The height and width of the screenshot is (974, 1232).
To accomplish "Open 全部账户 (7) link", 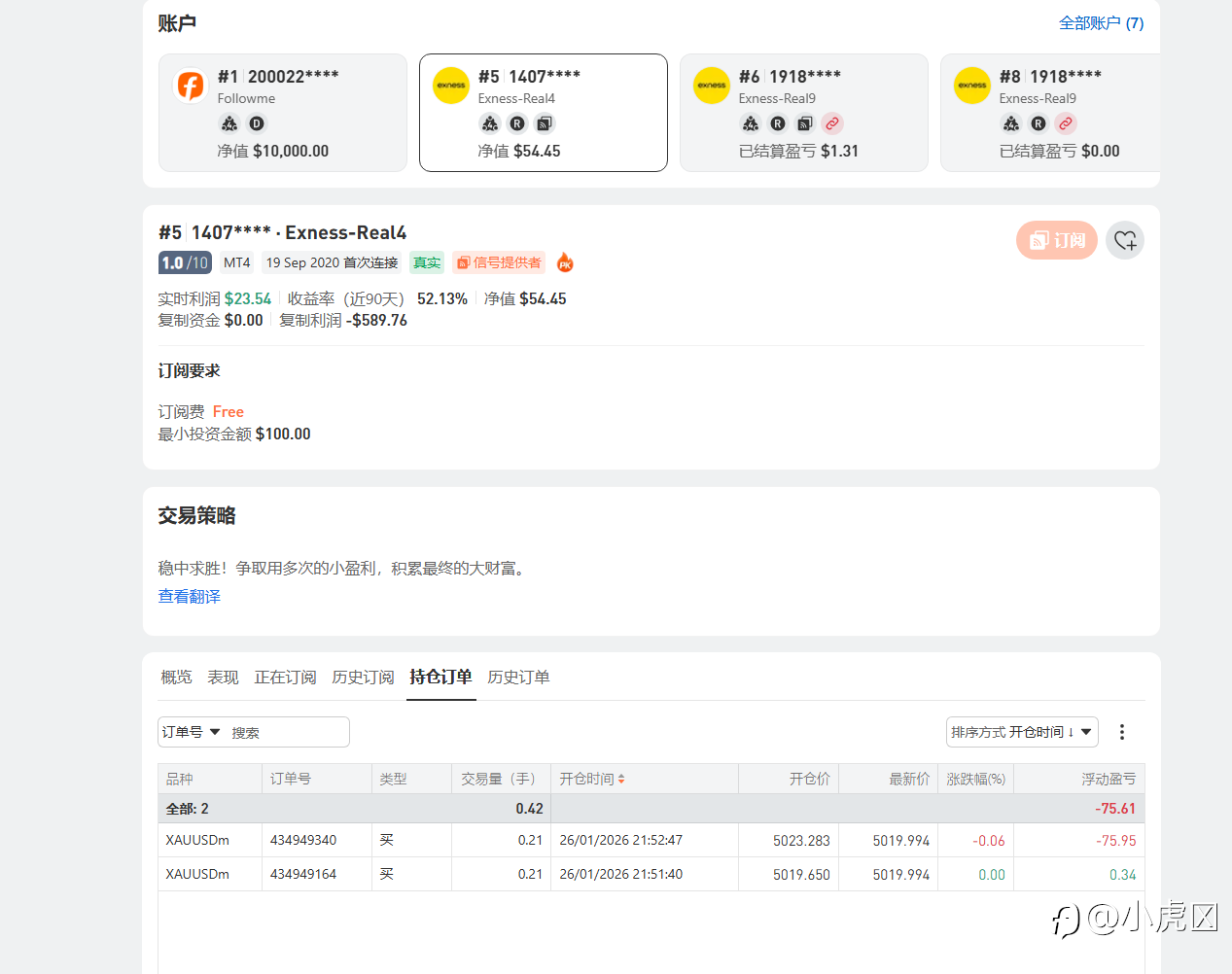I will click(x=1102, y=22).
